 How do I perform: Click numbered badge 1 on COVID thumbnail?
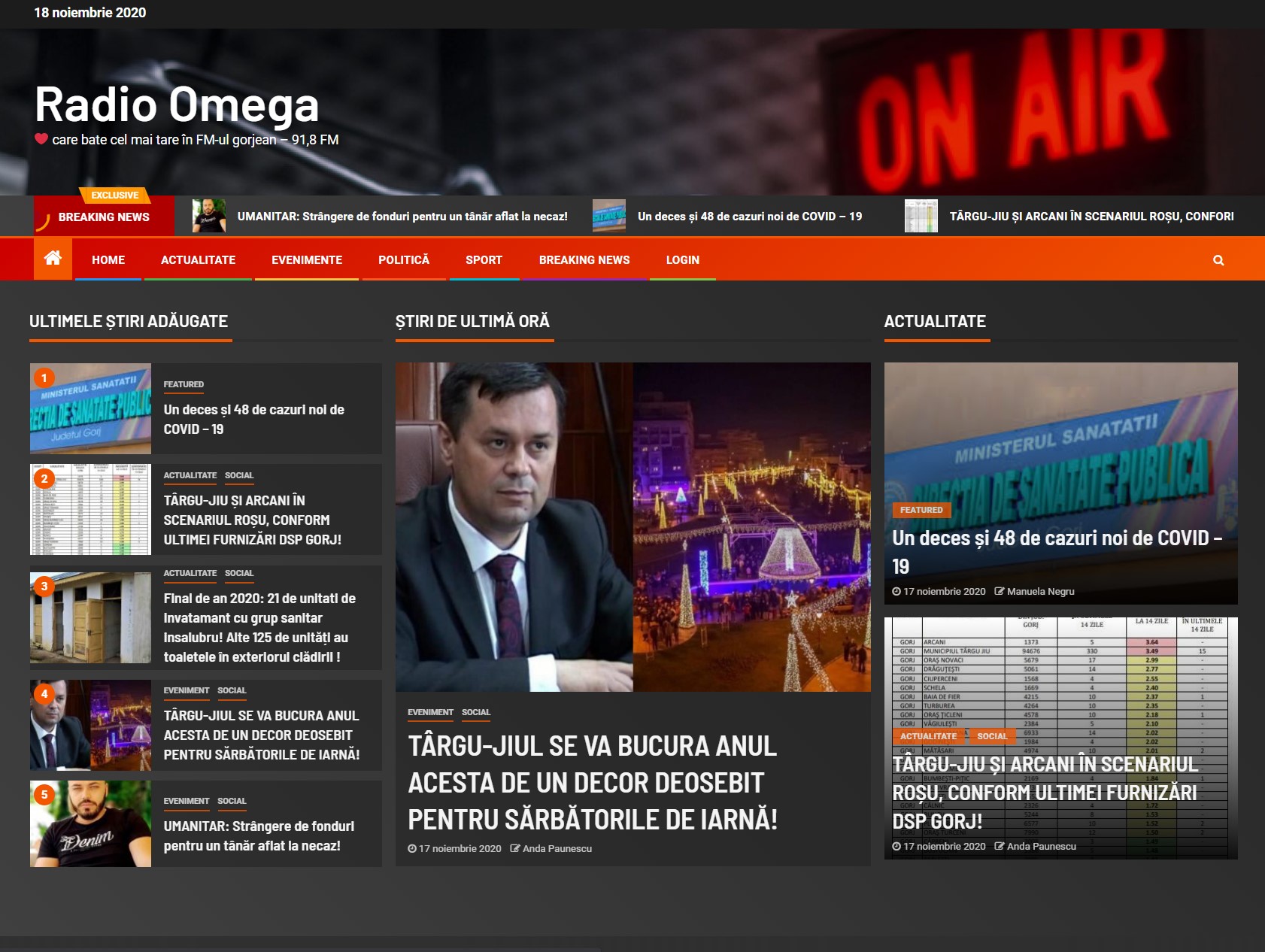tap(44, 377)
